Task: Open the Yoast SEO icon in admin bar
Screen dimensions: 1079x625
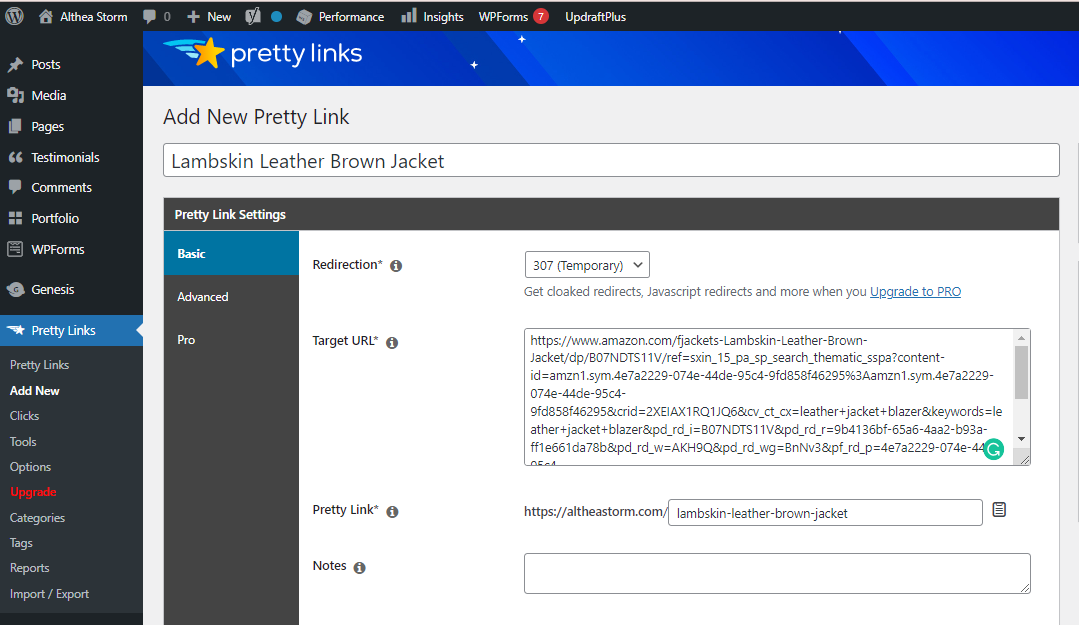Action: click(x=253, y=17)
